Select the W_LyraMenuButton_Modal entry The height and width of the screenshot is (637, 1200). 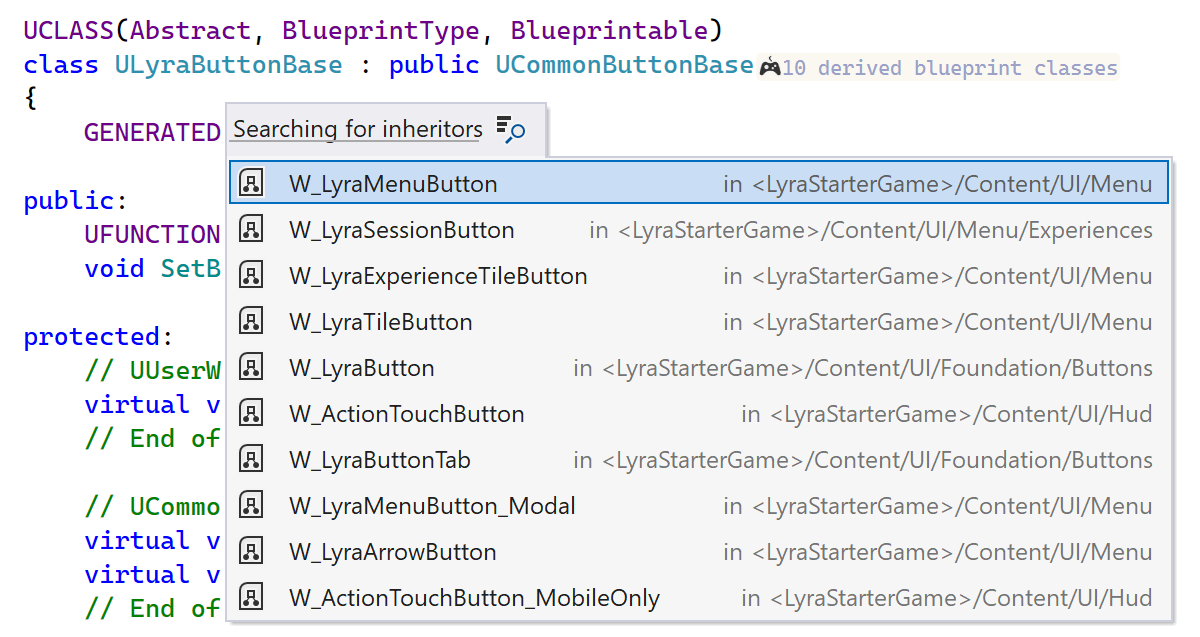pos(432,506)
